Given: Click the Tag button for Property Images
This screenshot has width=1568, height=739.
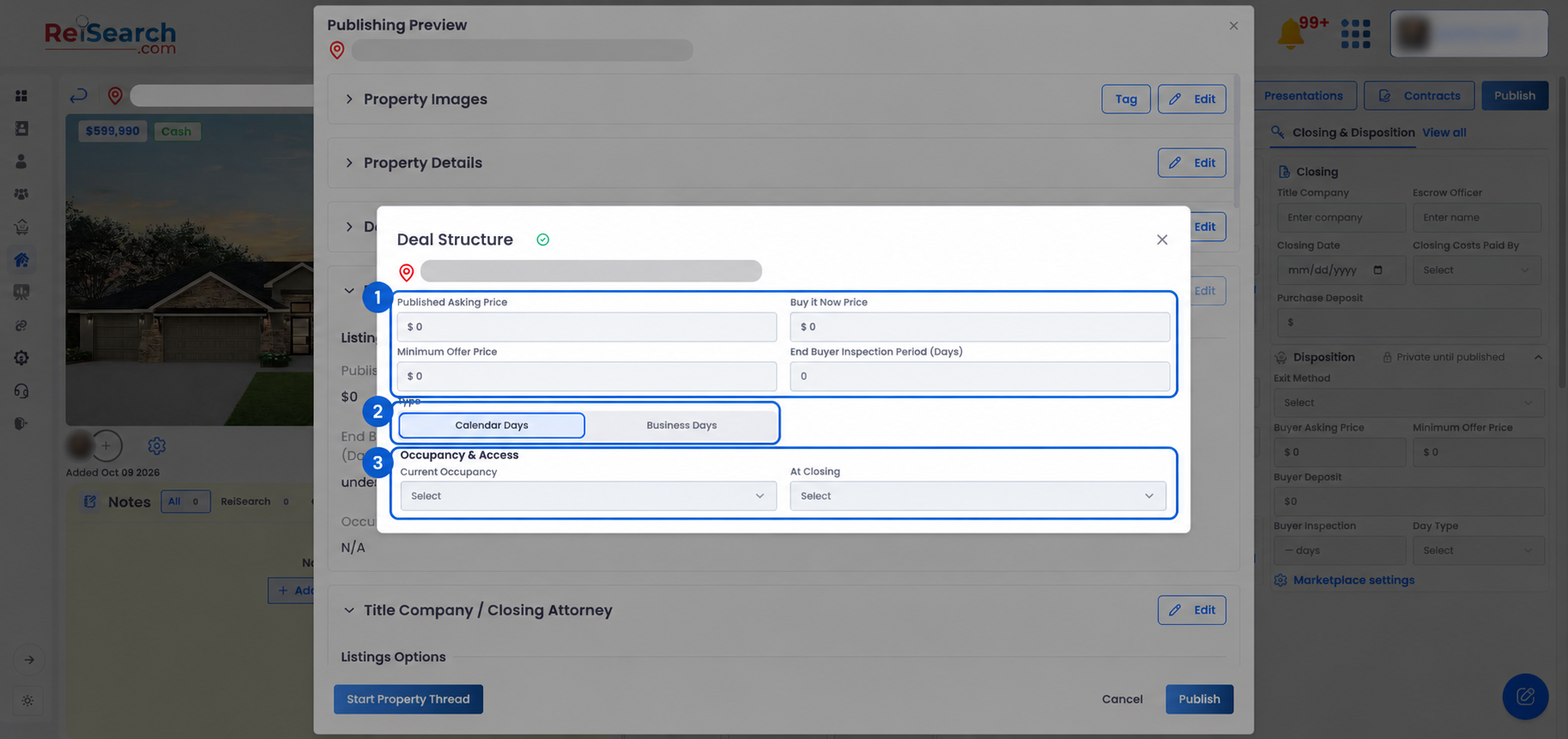Looking at the screenshot, I should (1126, 99).
